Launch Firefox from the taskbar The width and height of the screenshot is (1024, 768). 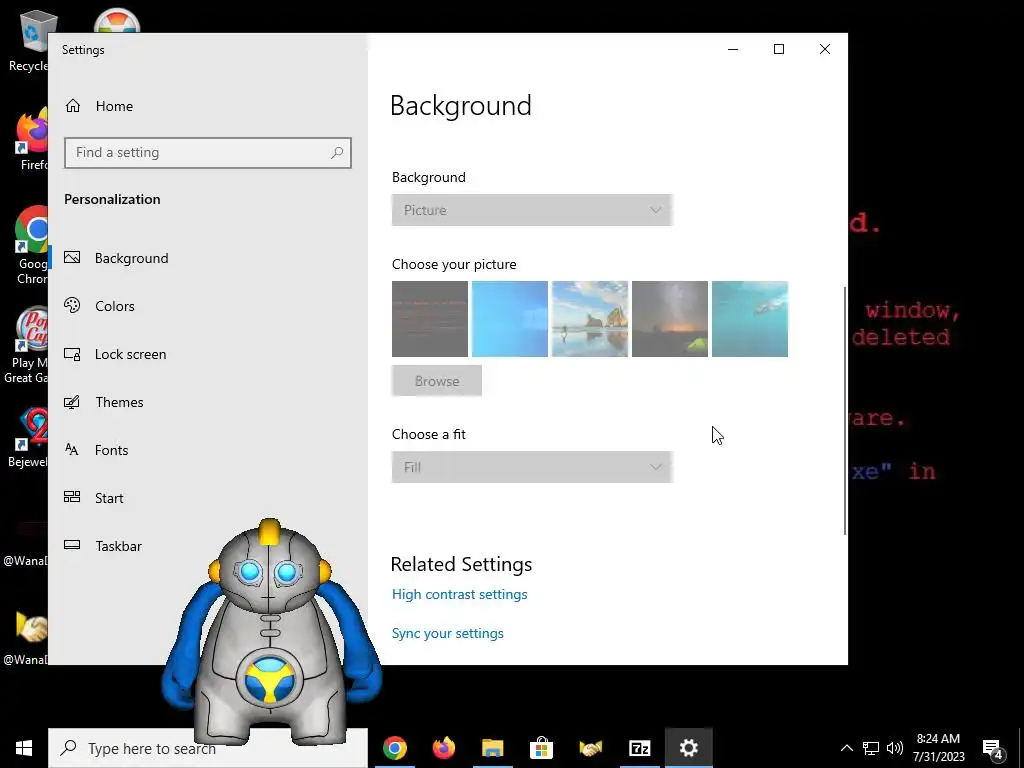click(x=444, y=748)
